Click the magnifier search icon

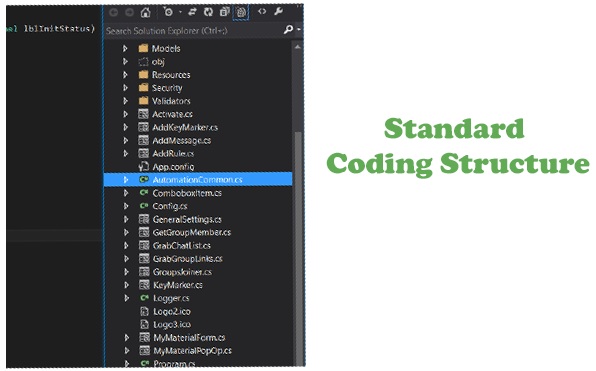click(x=288, y=29)
